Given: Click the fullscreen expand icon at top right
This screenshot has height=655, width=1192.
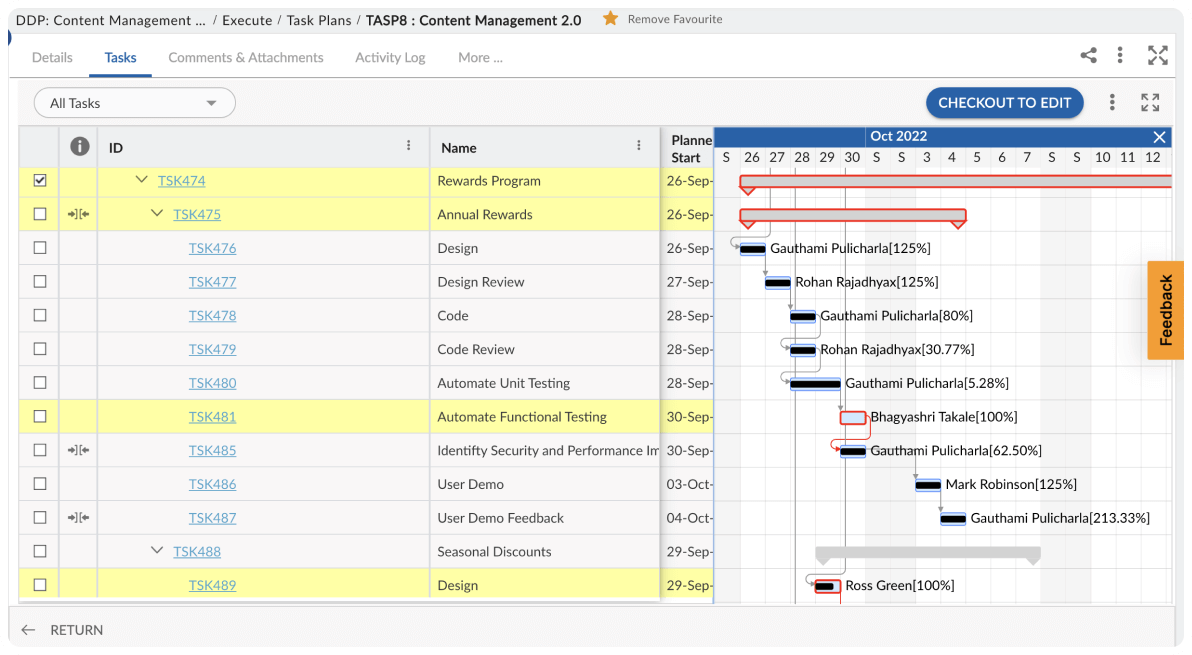Looking at the screenshot, I should (x=1157, y=56).
